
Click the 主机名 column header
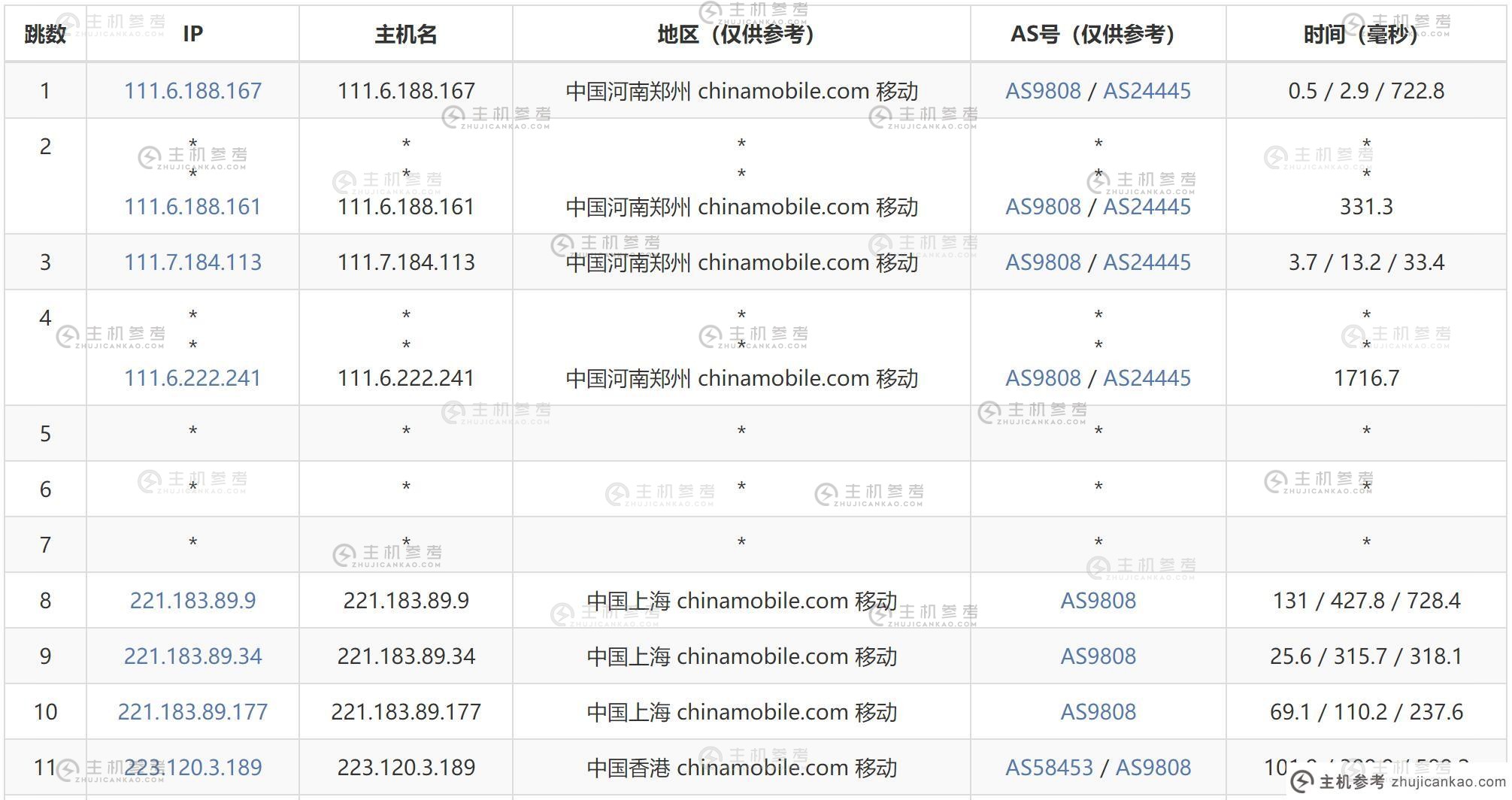pyautogui.click(x=406, y=34)
